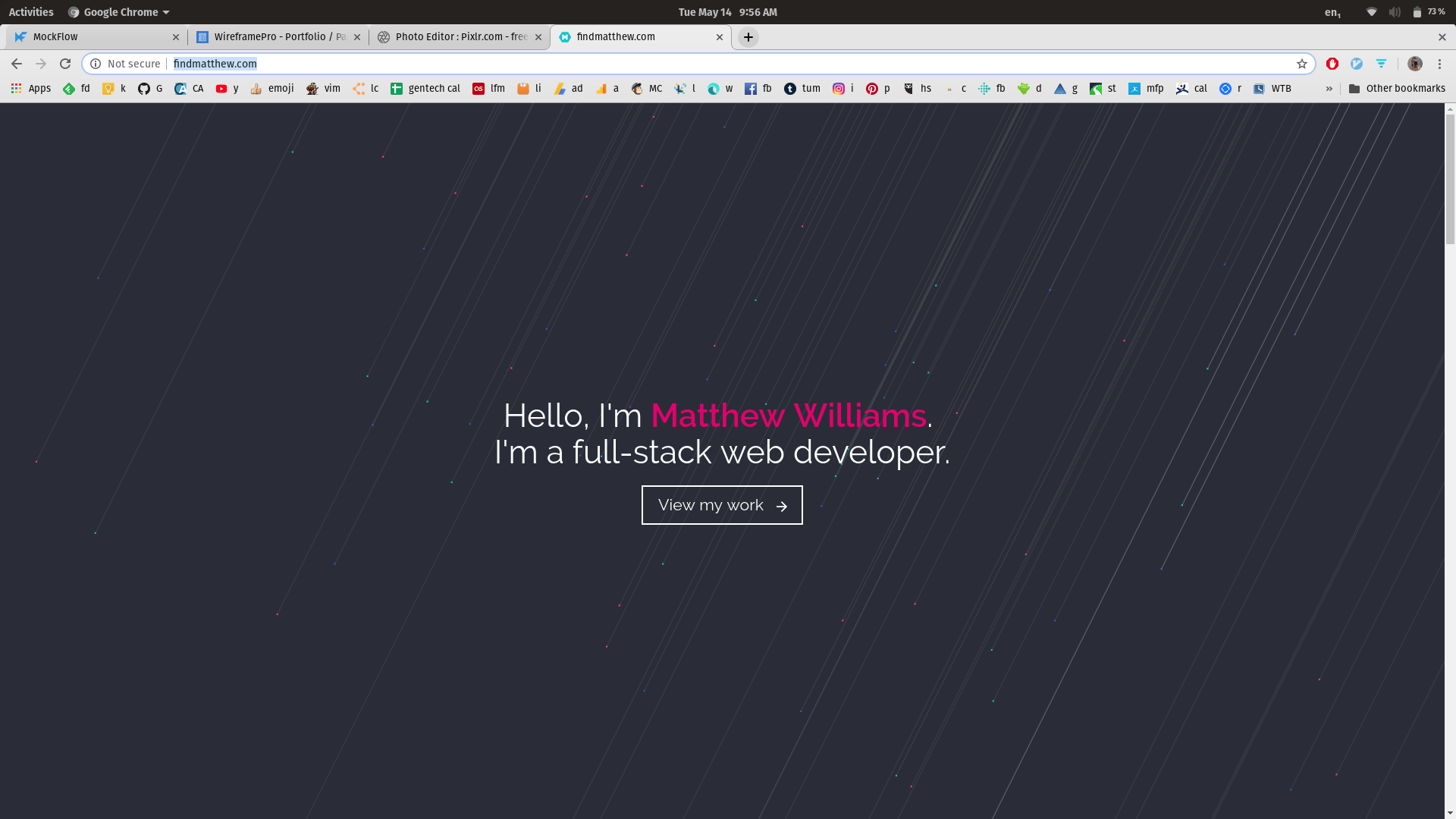Viewport: 1456px width, 819px height.
Task: Expand hidden bookmarks overflow chevron
Action: click(1329, 89)
